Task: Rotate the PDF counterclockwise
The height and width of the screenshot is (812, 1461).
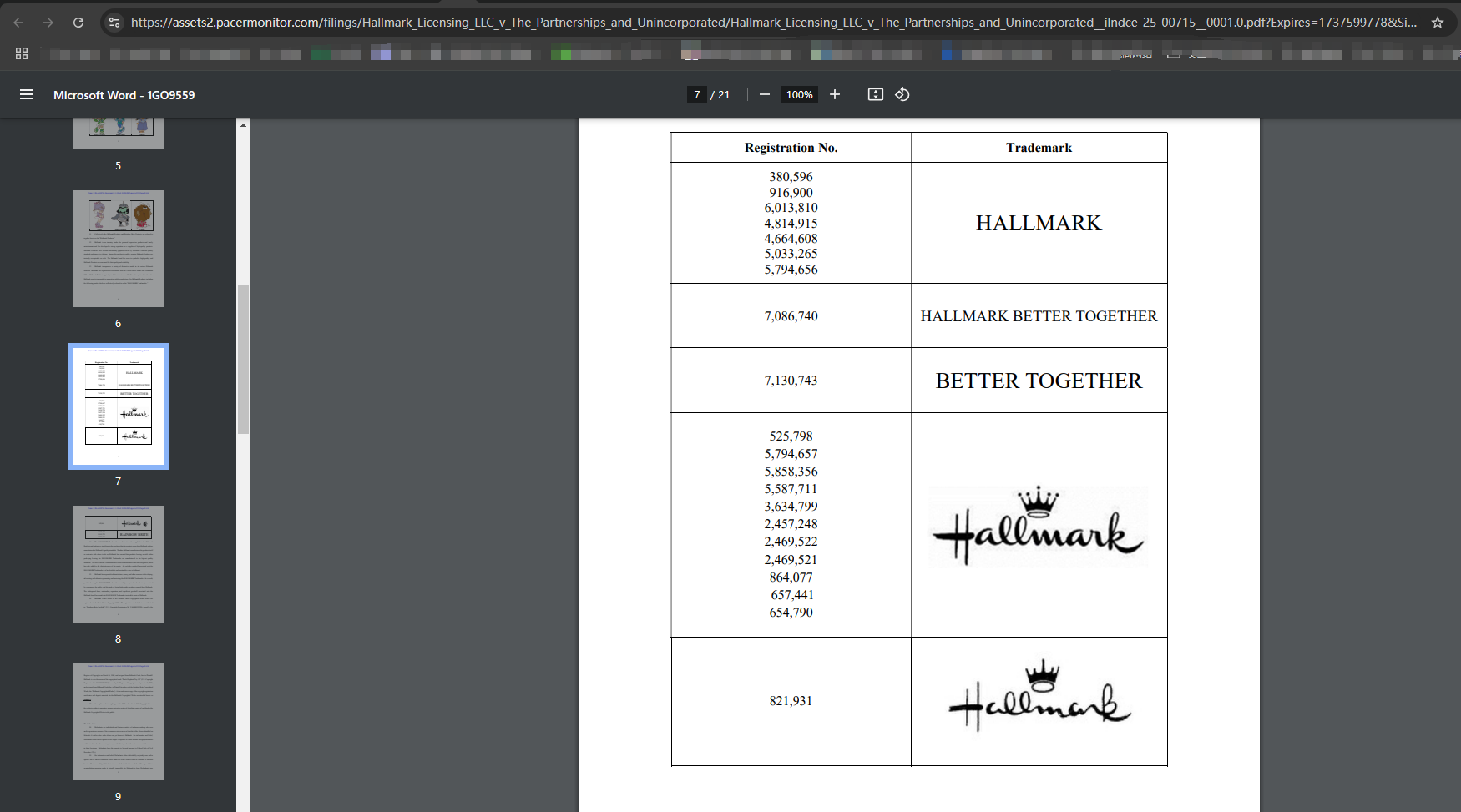Action: point(902,94)
